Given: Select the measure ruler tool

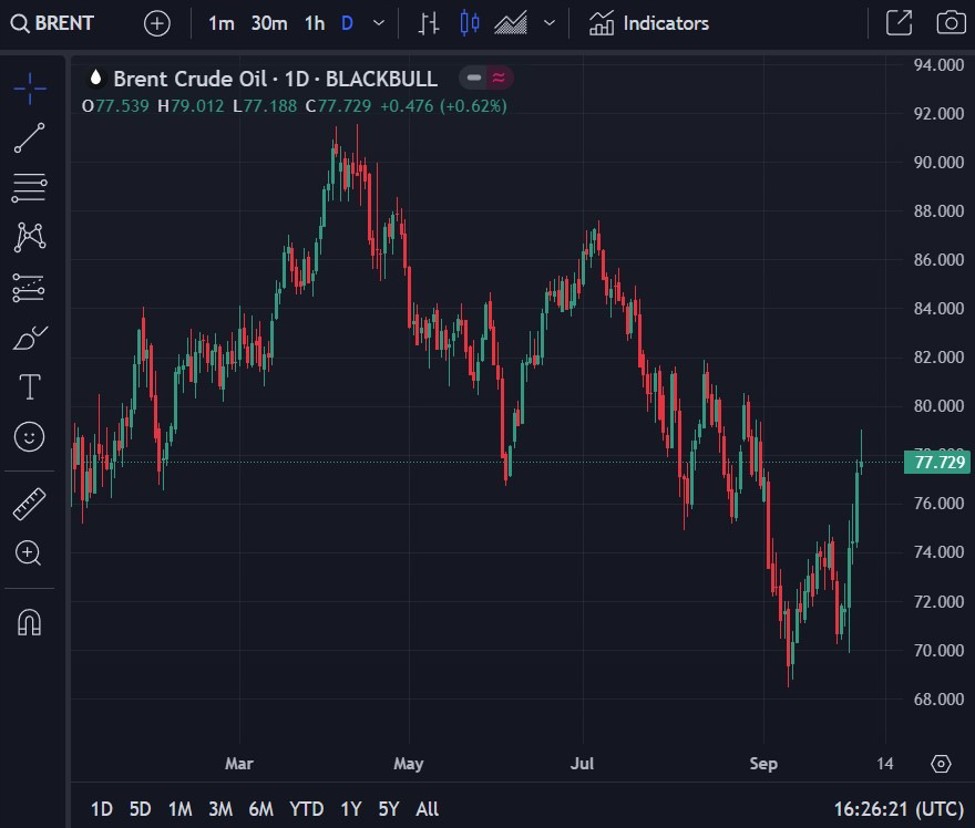Looking at the screenshot, I should 28,503.
